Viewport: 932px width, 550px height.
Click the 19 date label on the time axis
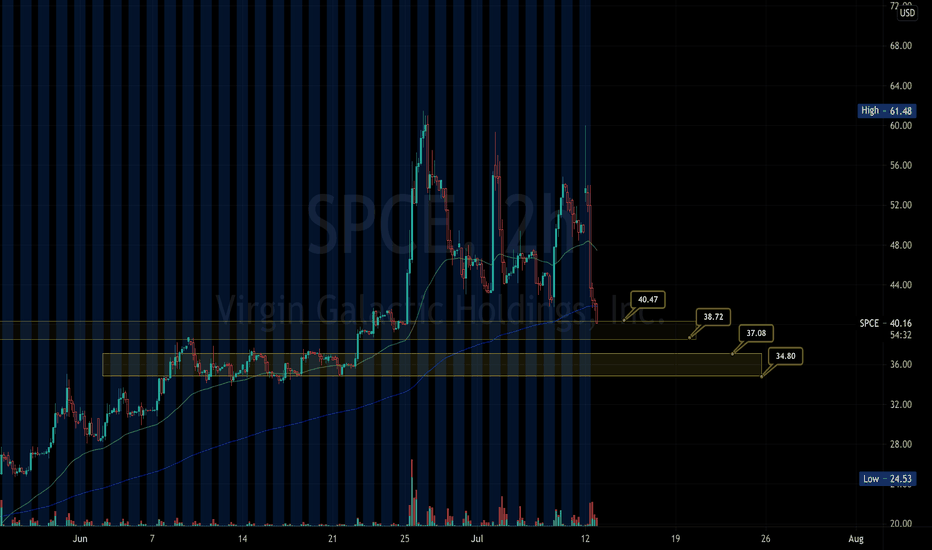(x=676, y=539)
